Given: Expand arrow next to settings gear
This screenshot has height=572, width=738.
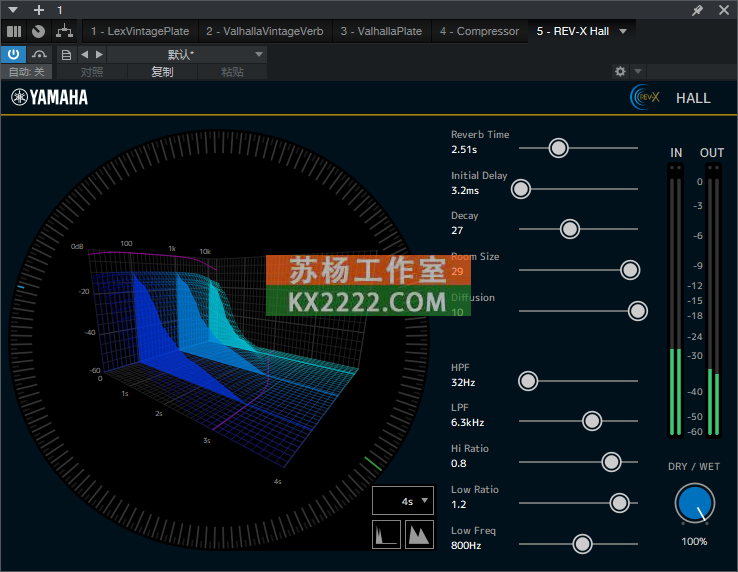Looking at the screenshot, I should [x=638, y=72].
